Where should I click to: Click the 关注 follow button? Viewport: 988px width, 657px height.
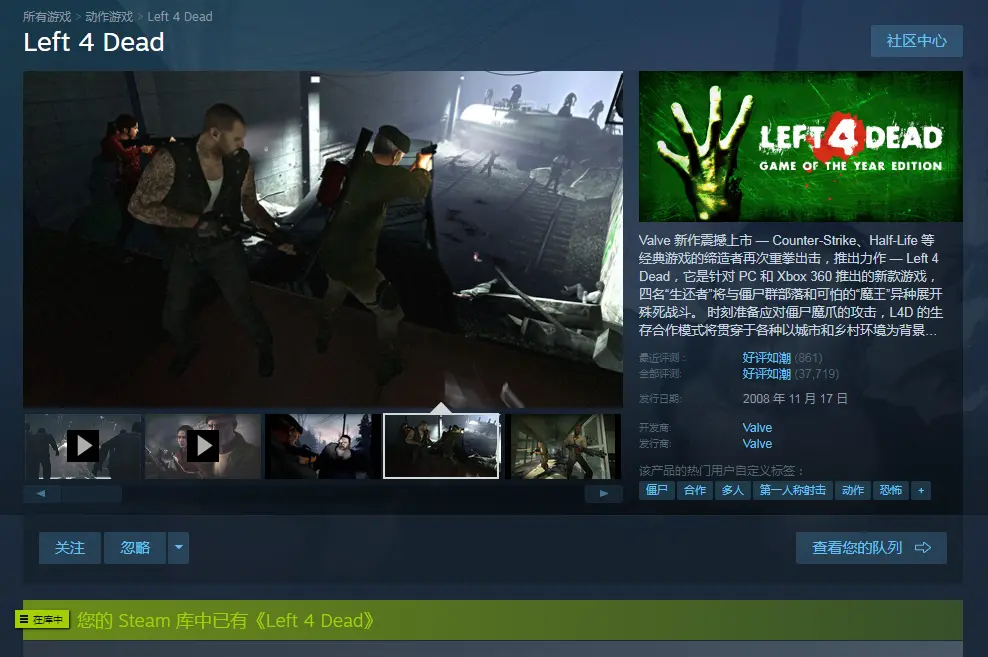click(x=69, y=547)
